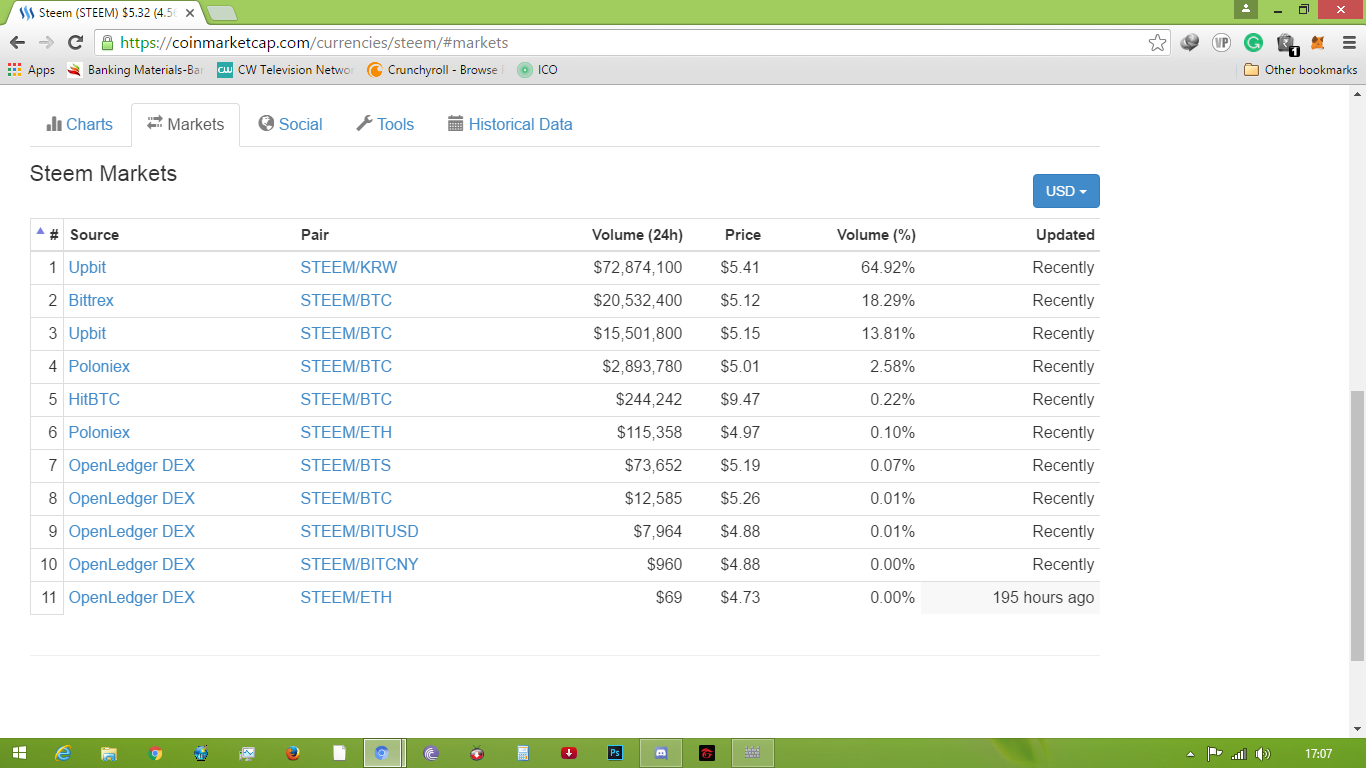Launch Internet Explorer from the taskbar

(63, 753)
